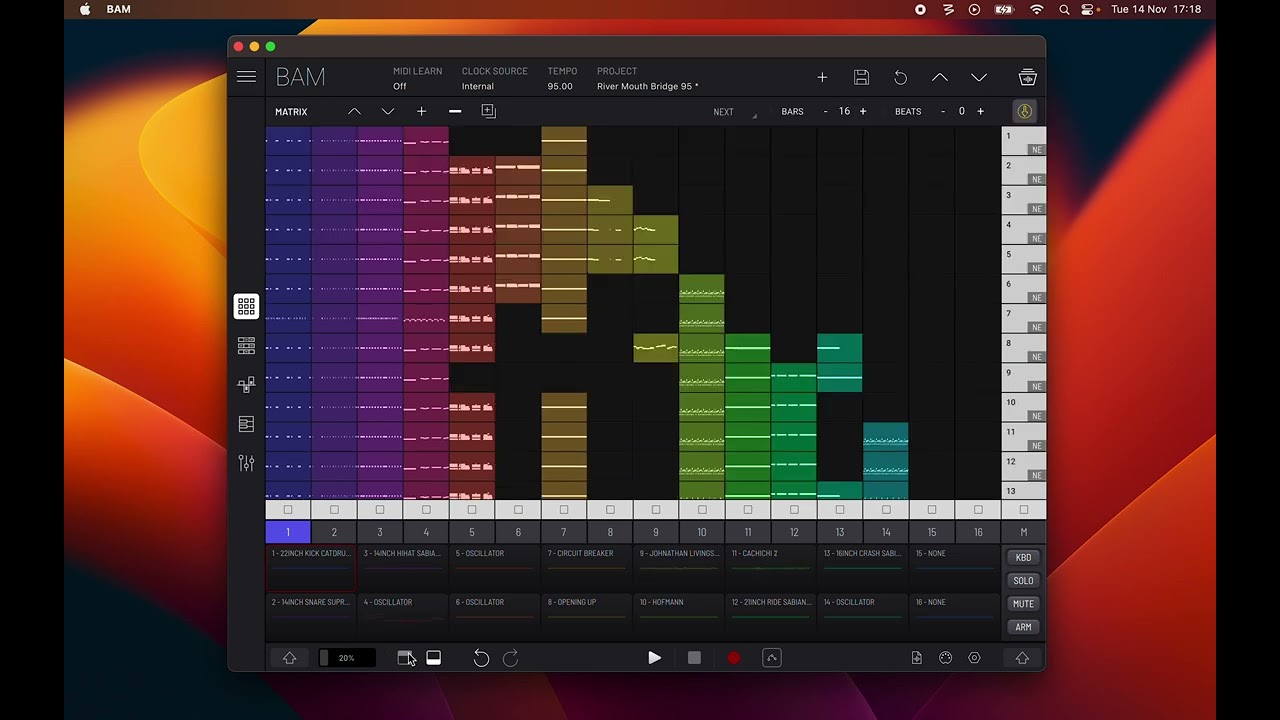
Task: Click the document plus icon in bottom bar
Action: pyautogui.click(x=916, y=658)
